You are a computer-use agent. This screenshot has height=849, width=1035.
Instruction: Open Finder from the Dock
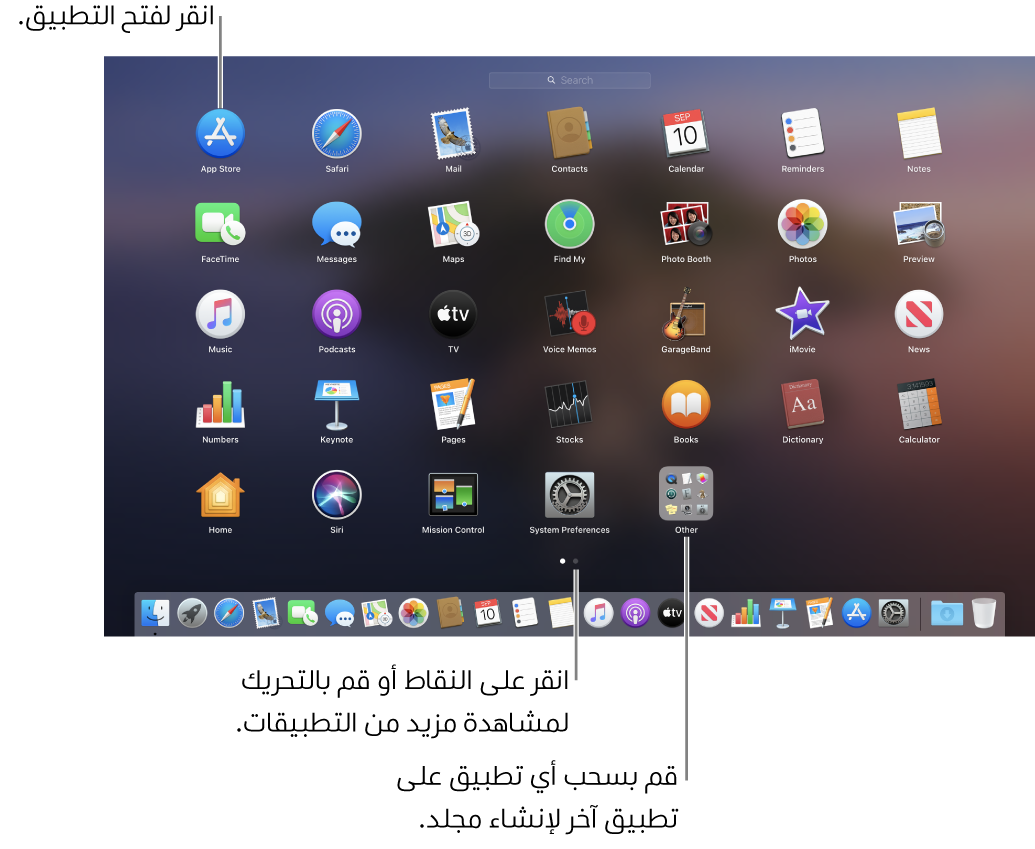coord(155,613)
